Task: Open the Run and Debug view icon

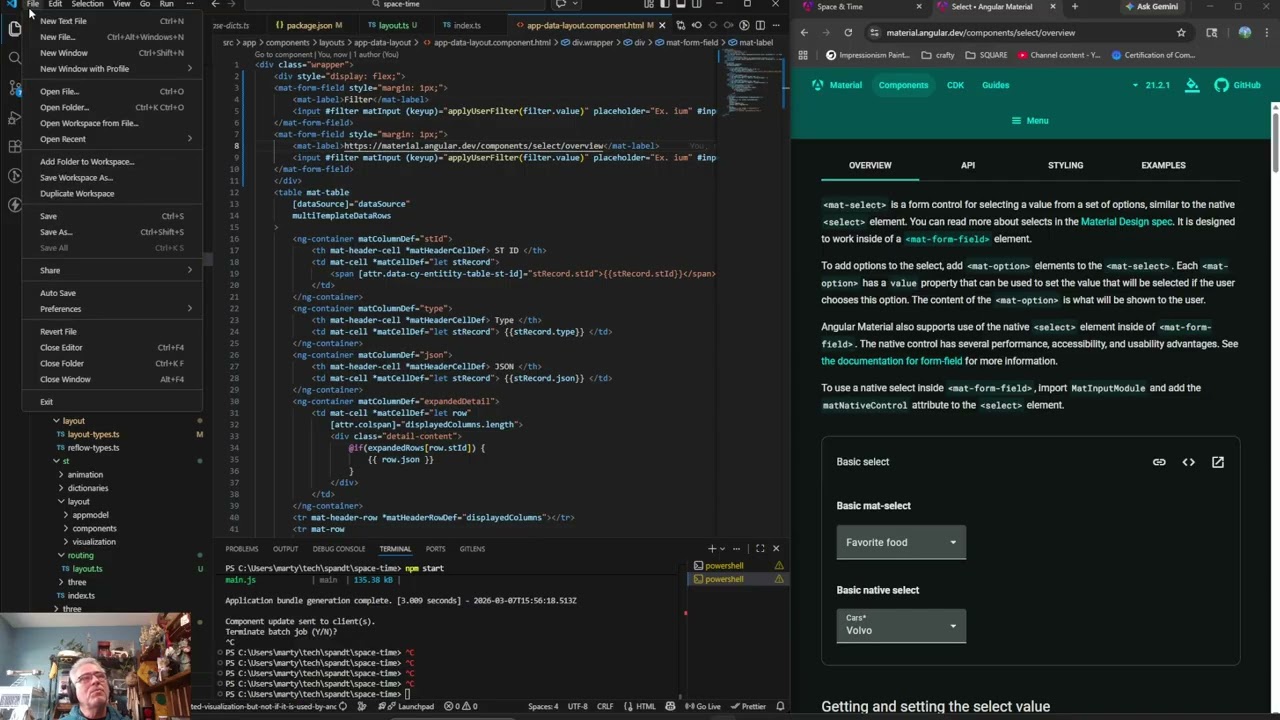Action: (x=14, y=117)
